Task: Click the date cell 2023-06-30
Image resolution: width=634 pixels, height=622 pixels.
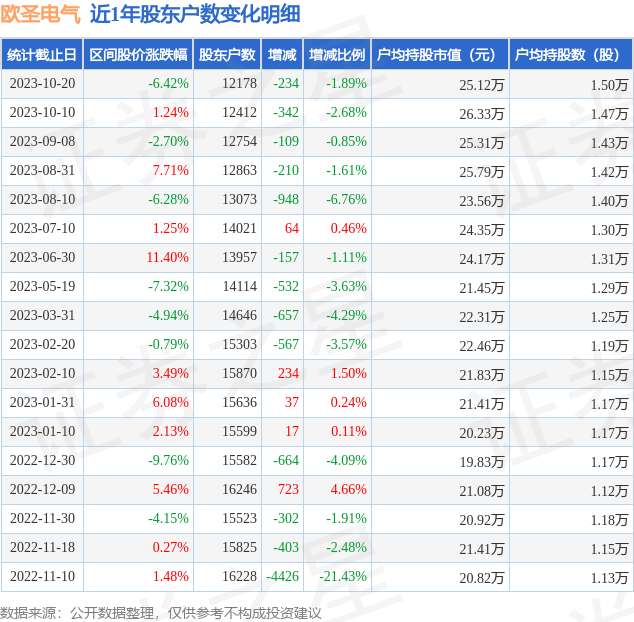Action: pyautogui.click(x=42, y=257)
